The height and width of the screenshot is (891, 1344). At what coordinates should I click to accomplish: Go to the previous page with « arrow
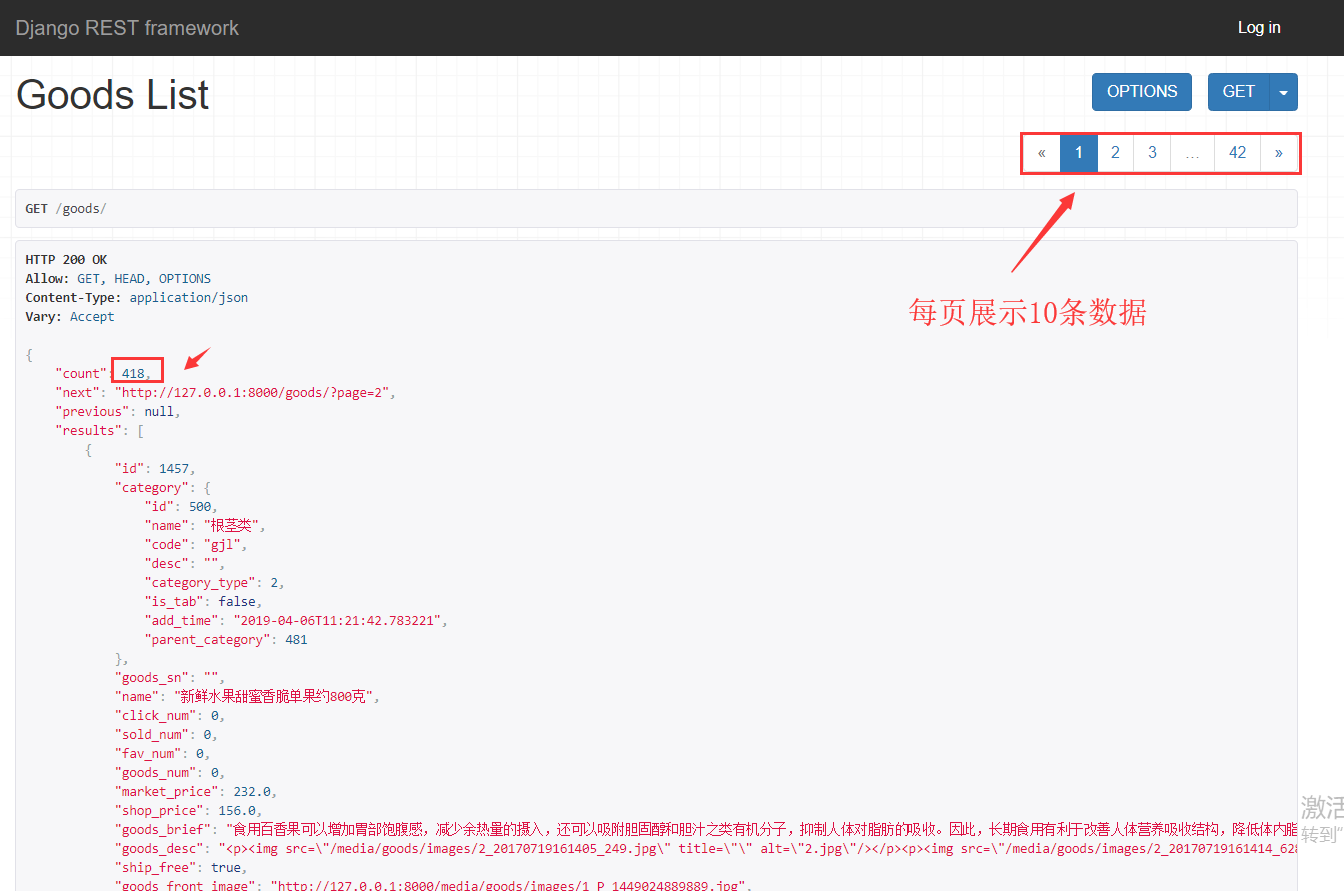(1042, 153)
